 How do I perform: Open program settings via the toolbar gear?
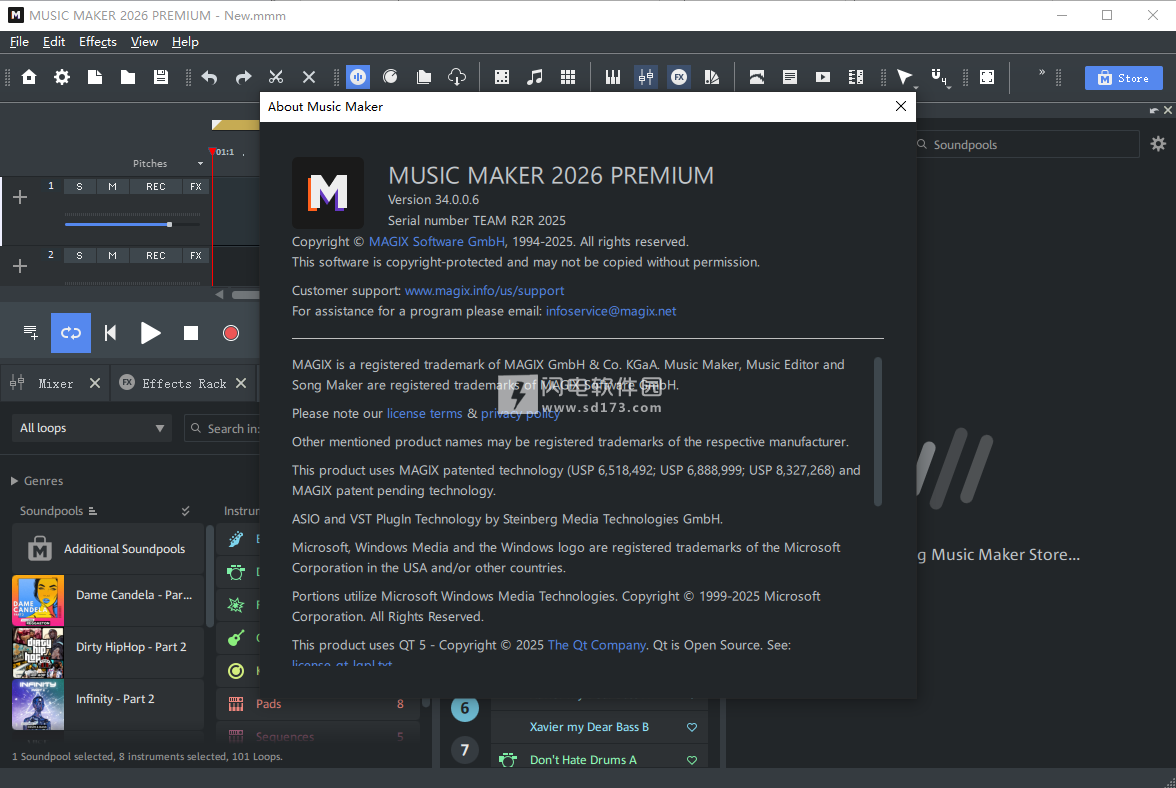pos(62,77)
